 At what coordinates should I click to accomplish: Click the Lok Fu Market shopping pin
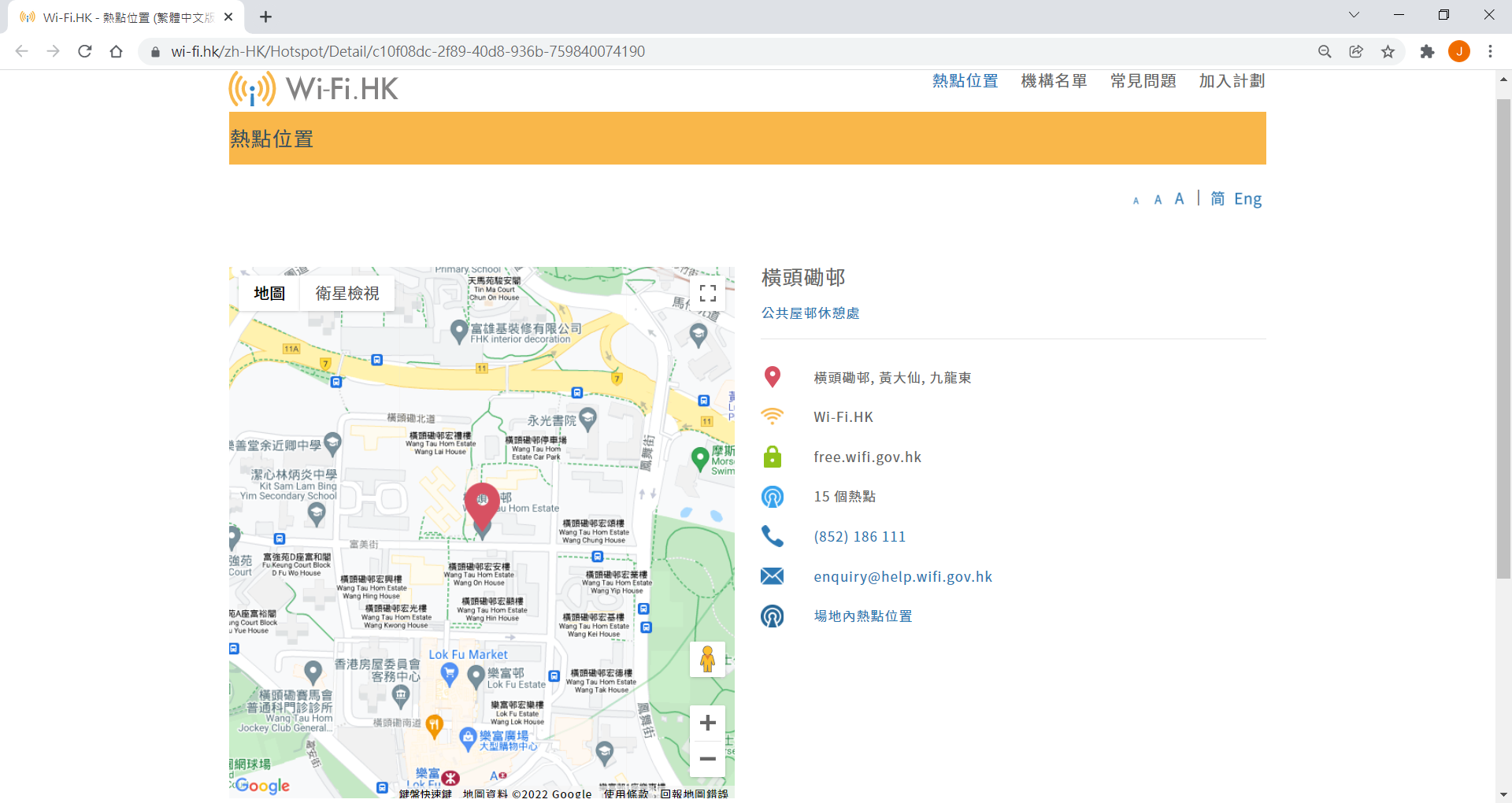[450, 674]
